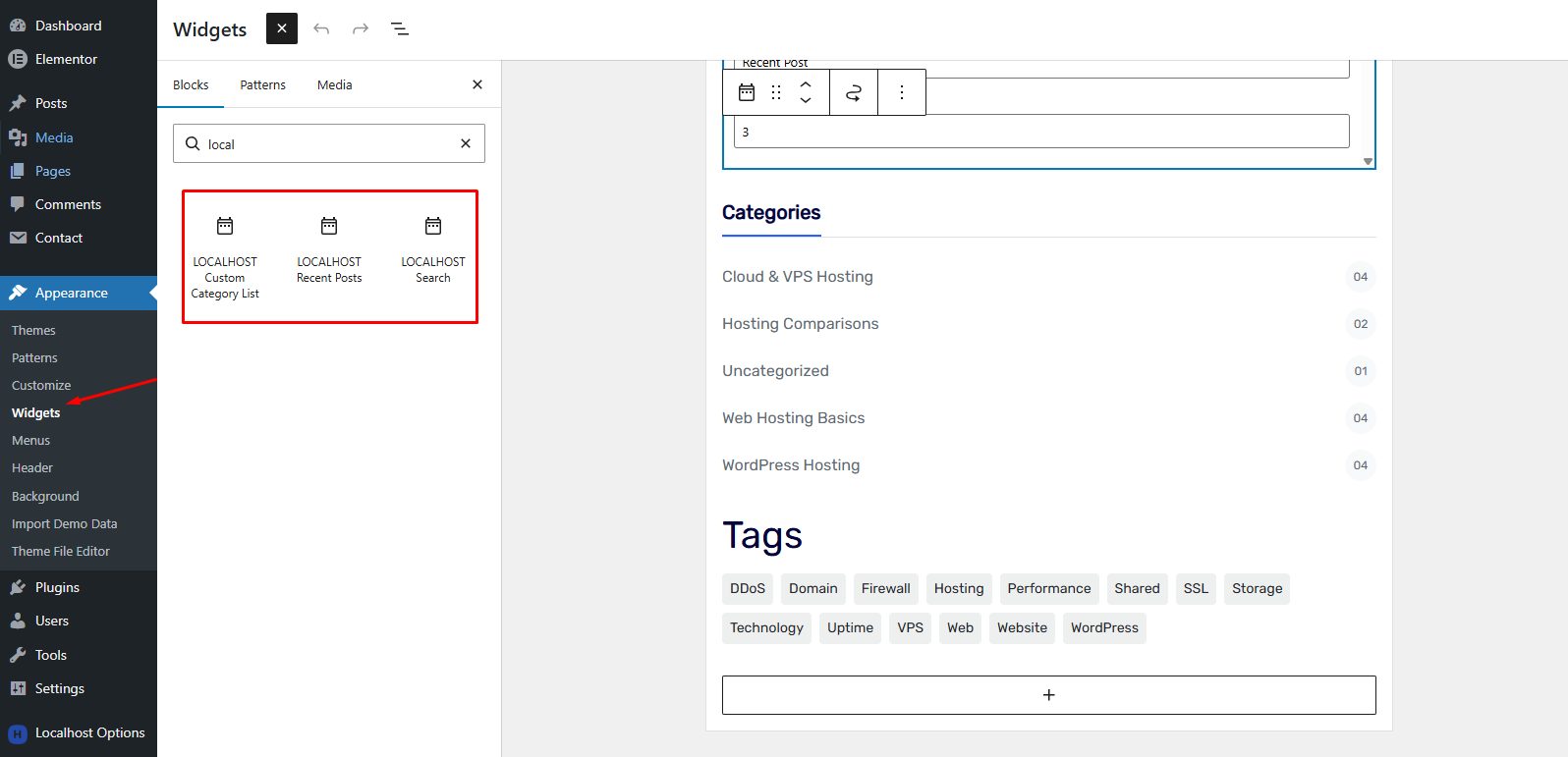This screenshot has height=757, width=1568.
Task: Move block up with chevron arrow
Action: pyautogui.click(x=806, y=84)
